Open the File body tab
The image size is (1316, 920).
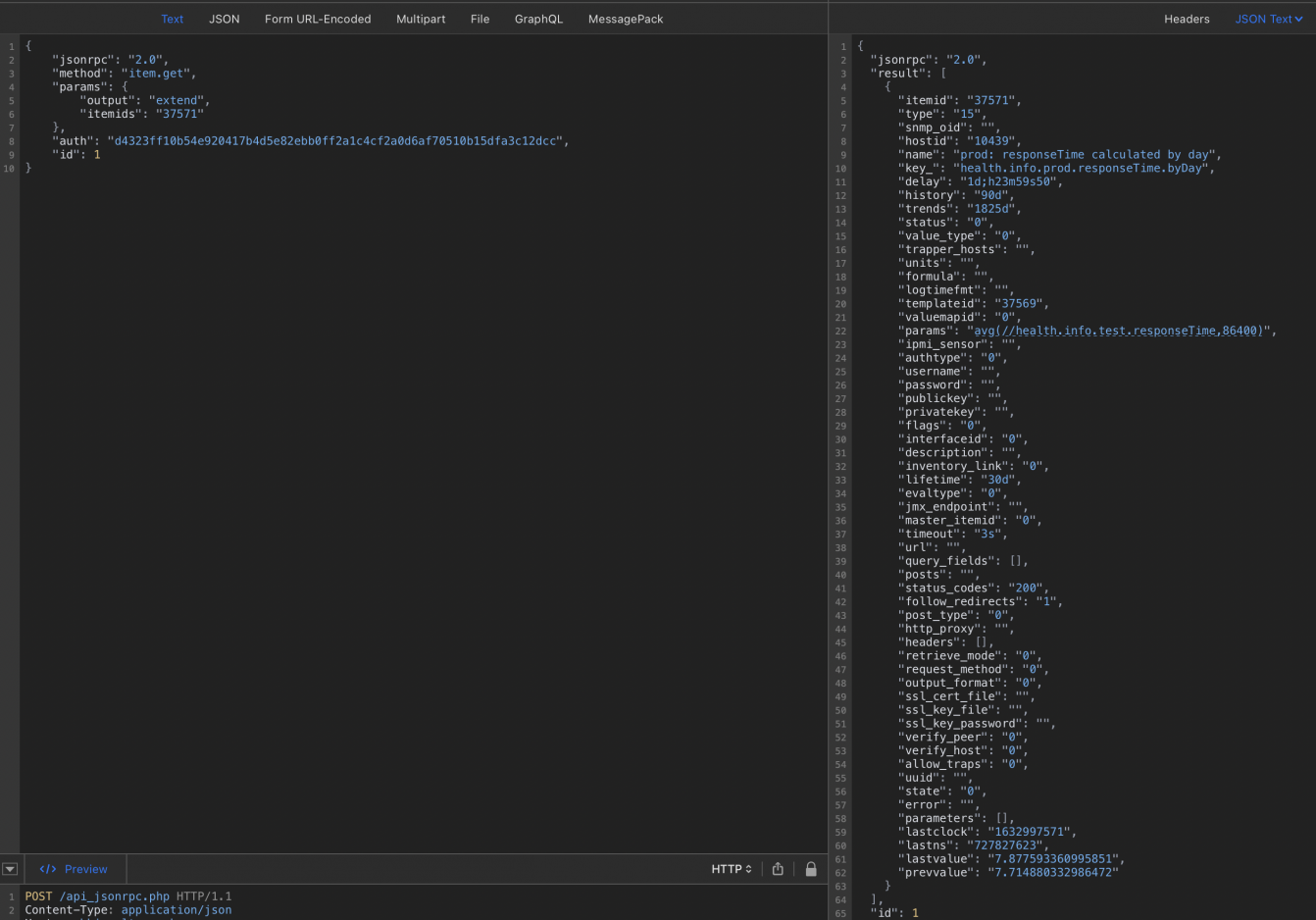pyautogui.click(x=480, y=19)
